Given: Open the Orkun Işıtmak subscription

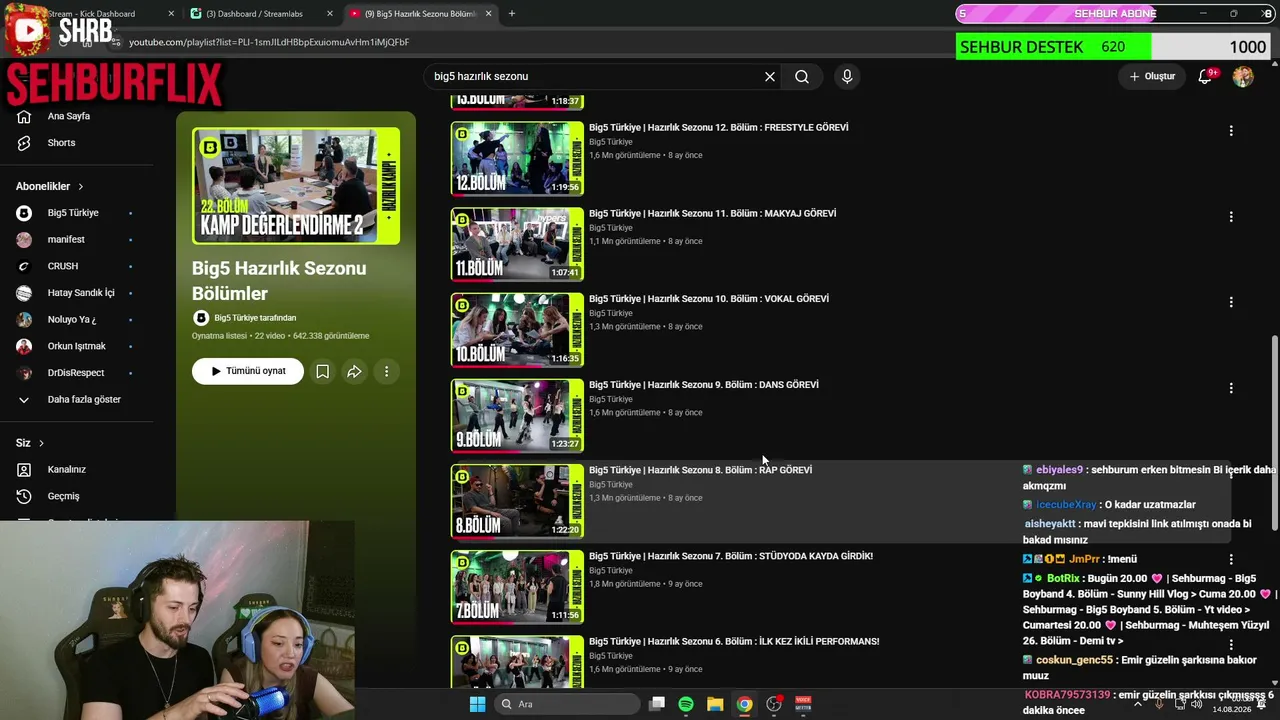Looking at the screenshot, I should (x=76, y=346).
